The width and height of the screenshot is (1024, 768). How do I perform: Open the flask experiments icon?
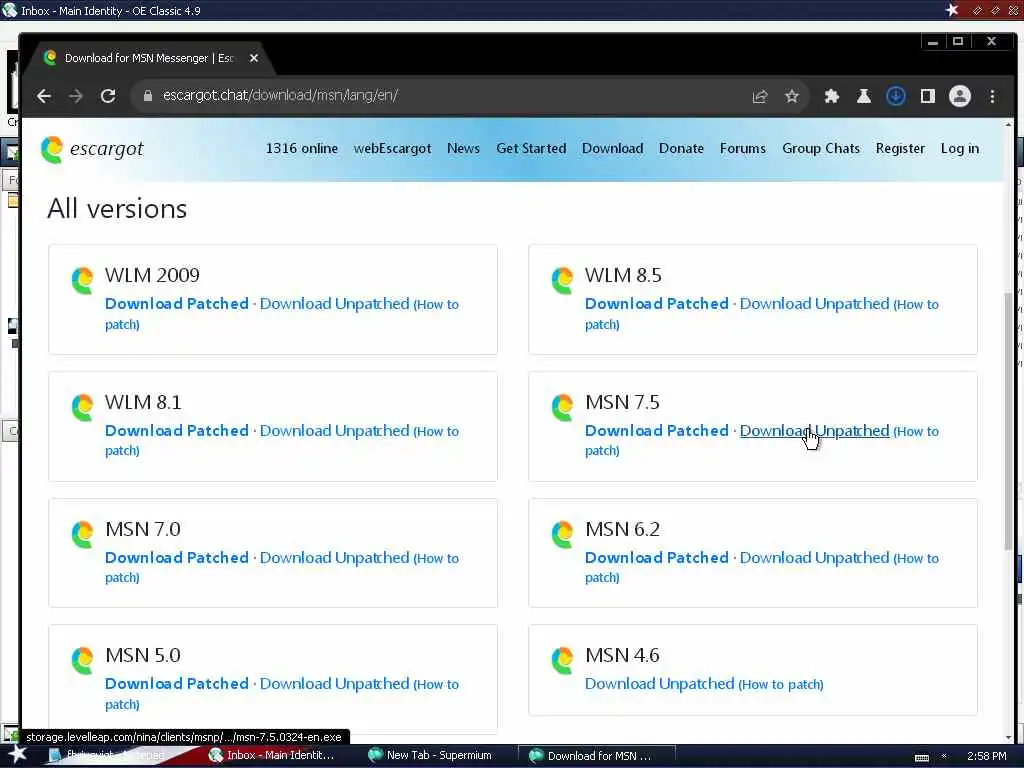pyautogui.click(x=863, y=97)
